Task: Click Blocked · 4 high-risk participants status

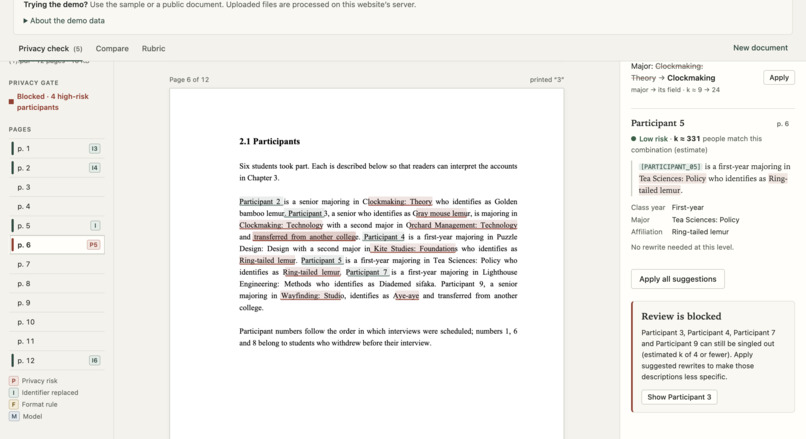Action: 52,102
